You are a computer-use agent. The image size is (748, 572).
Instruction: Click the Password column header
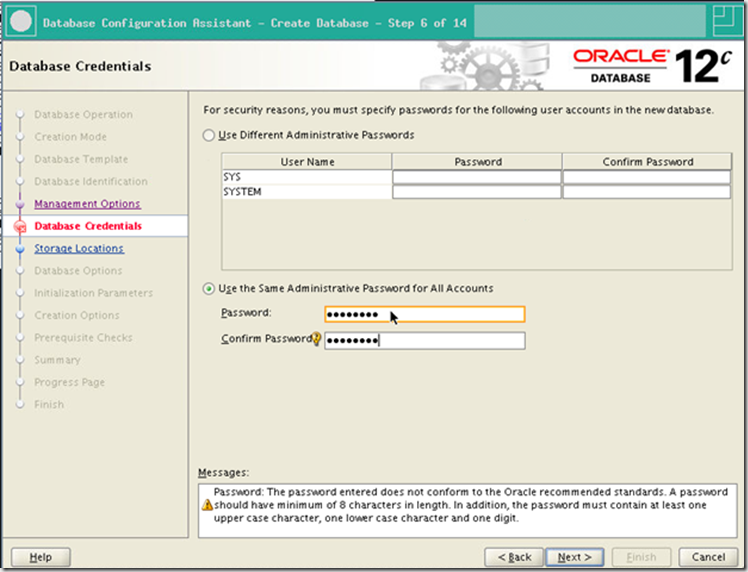point(477,162)
